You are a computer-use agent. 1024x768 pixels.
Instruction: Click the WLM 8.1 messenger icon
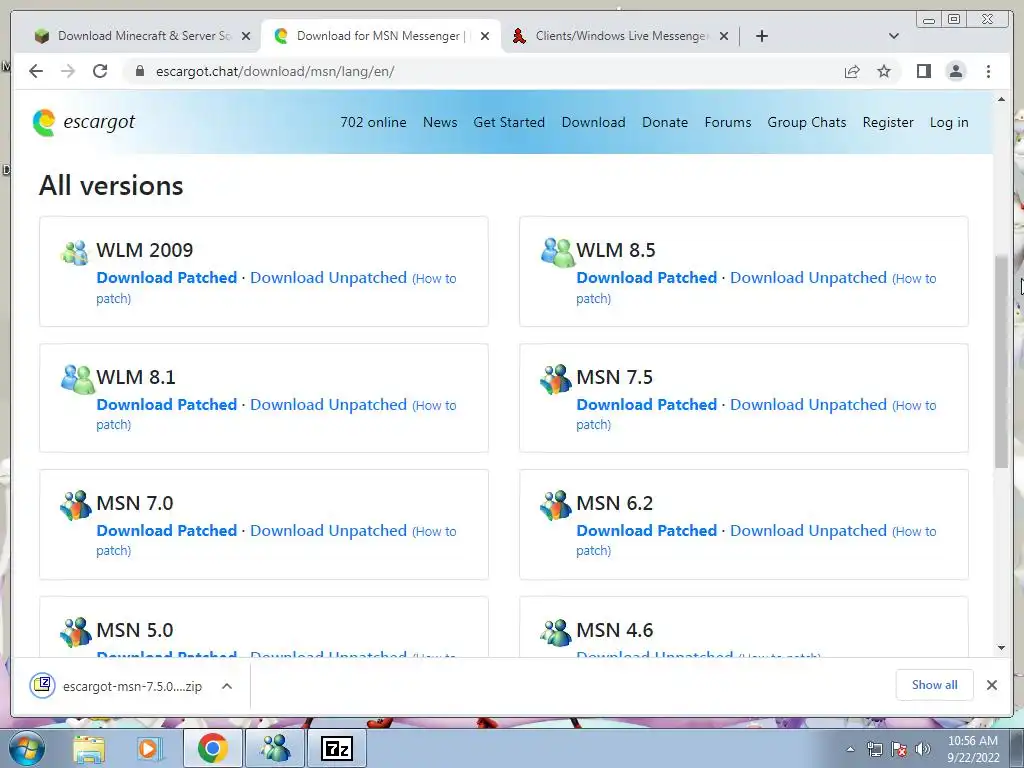(x=78, y=379)
